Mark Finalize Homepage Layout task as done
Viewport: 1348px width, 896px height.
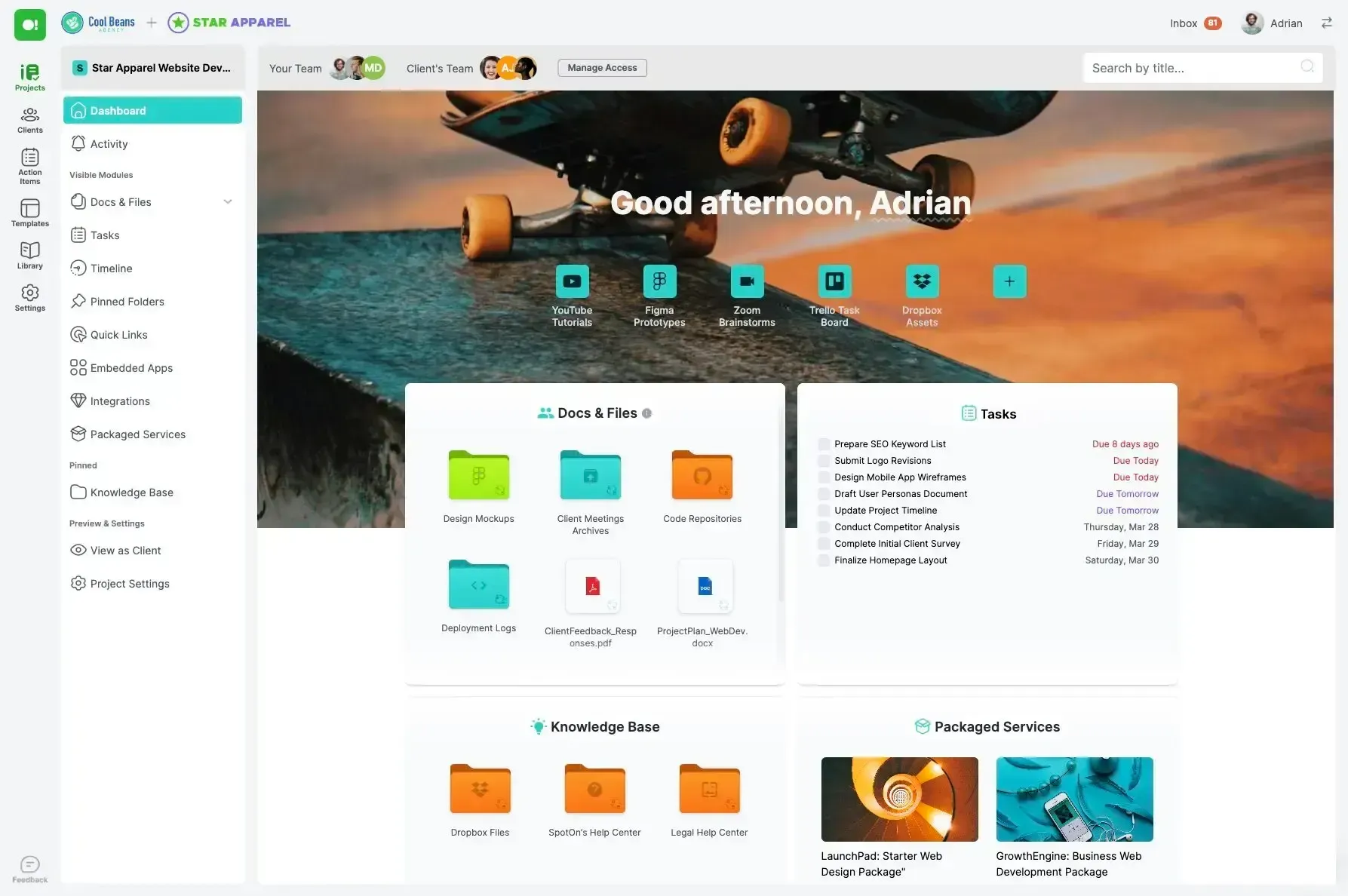(824, 560)
